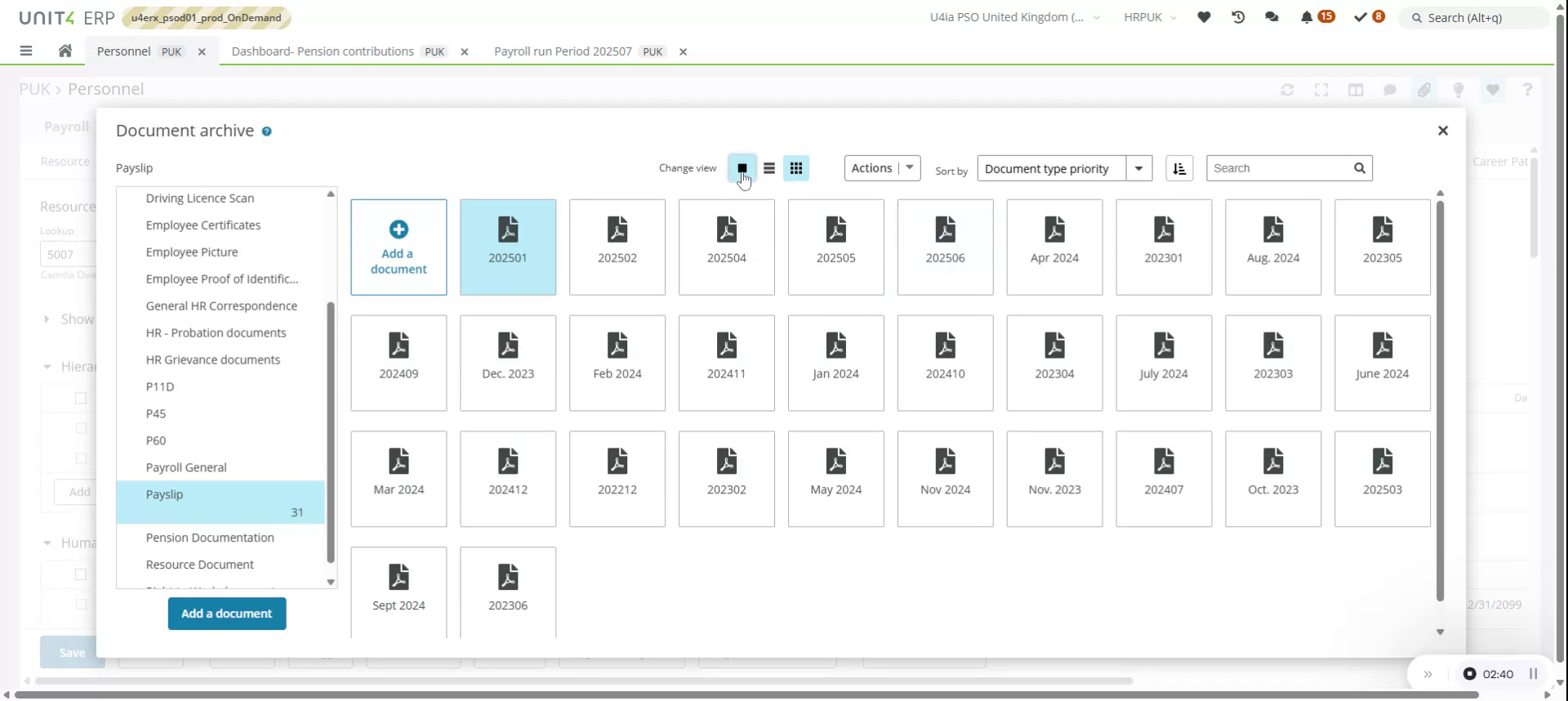This screenshot has width=1568, height=701.
Task: Close the Payroll run Period 202507 tab
Action: click(684, 51)
